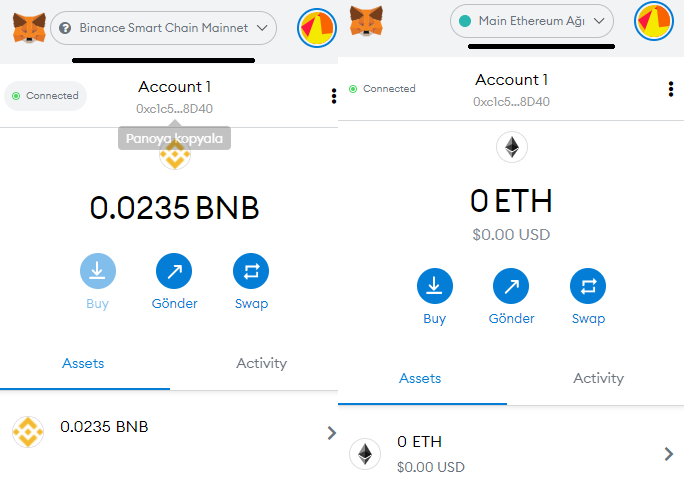The width and height of the screenshot is (684, 503).
Task: Click the Ethereum token logo above the balance
Action: coord(512,147)
